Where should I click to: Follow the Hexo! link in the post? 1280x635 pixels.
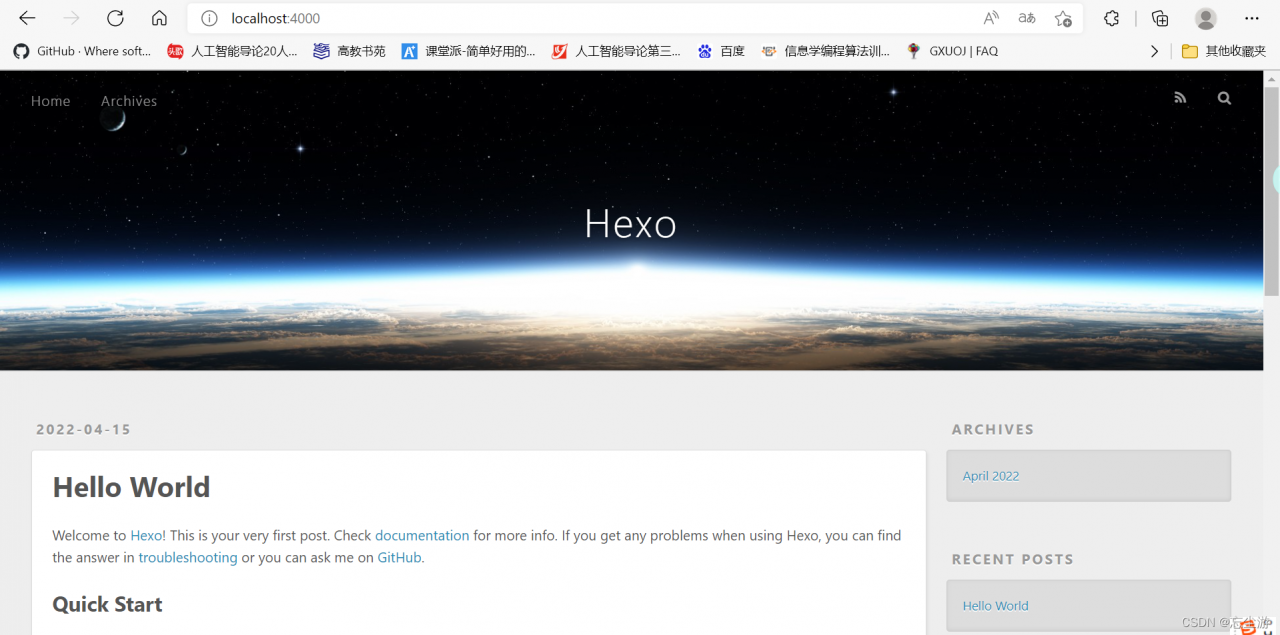148,535
